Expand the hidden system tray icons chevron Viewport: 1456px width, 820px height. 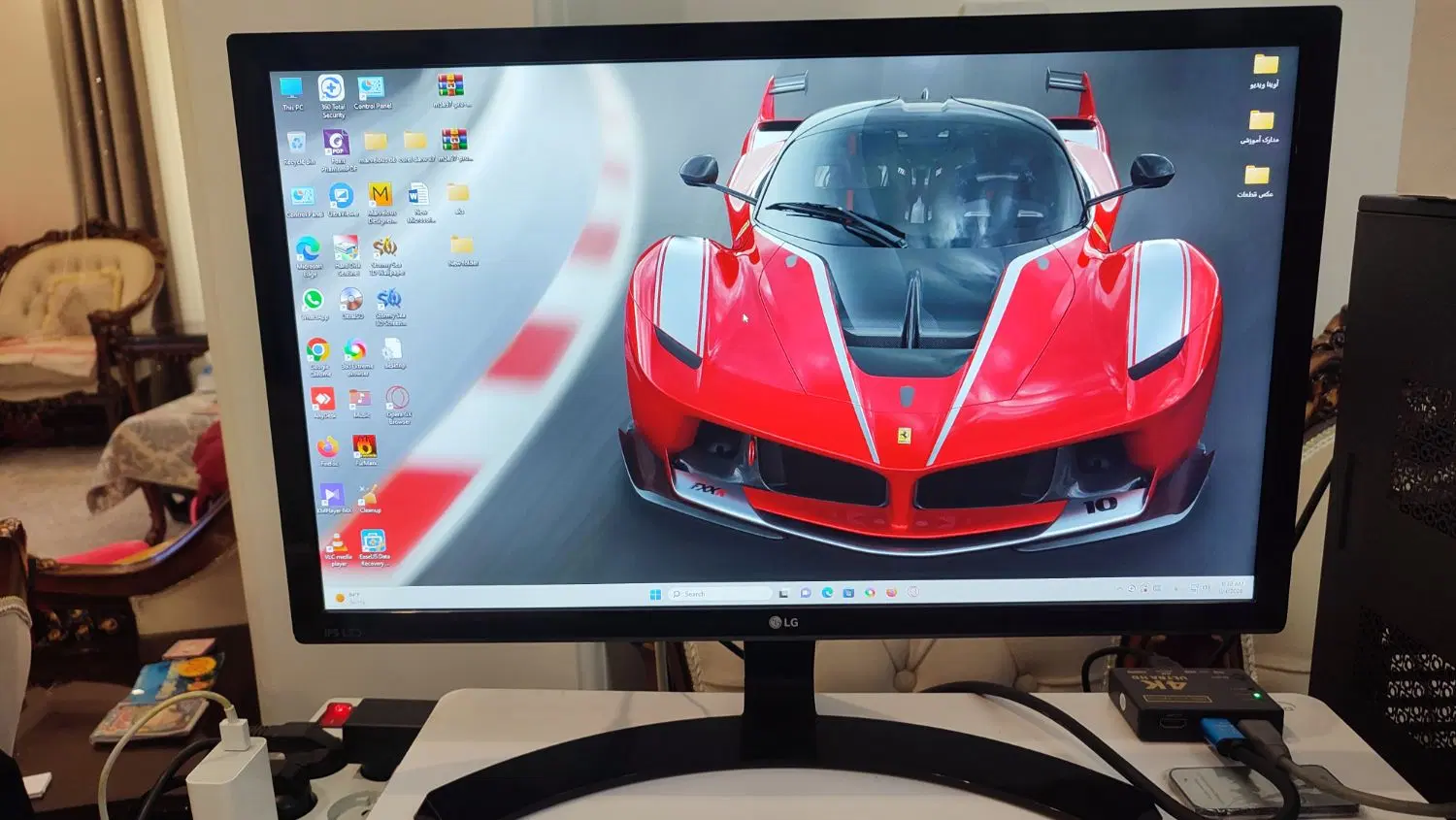coord(1119,589)
